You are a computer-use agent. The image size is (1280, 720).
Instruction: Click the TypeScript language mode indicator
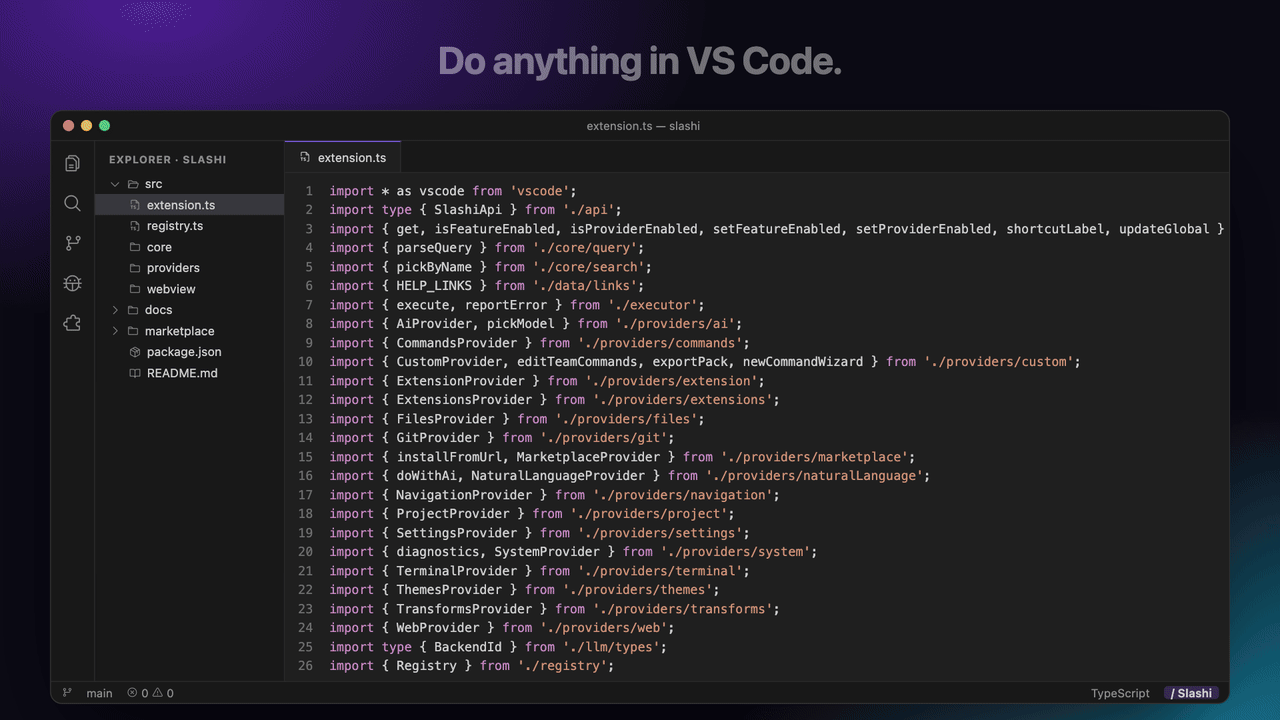[1120, 693]
